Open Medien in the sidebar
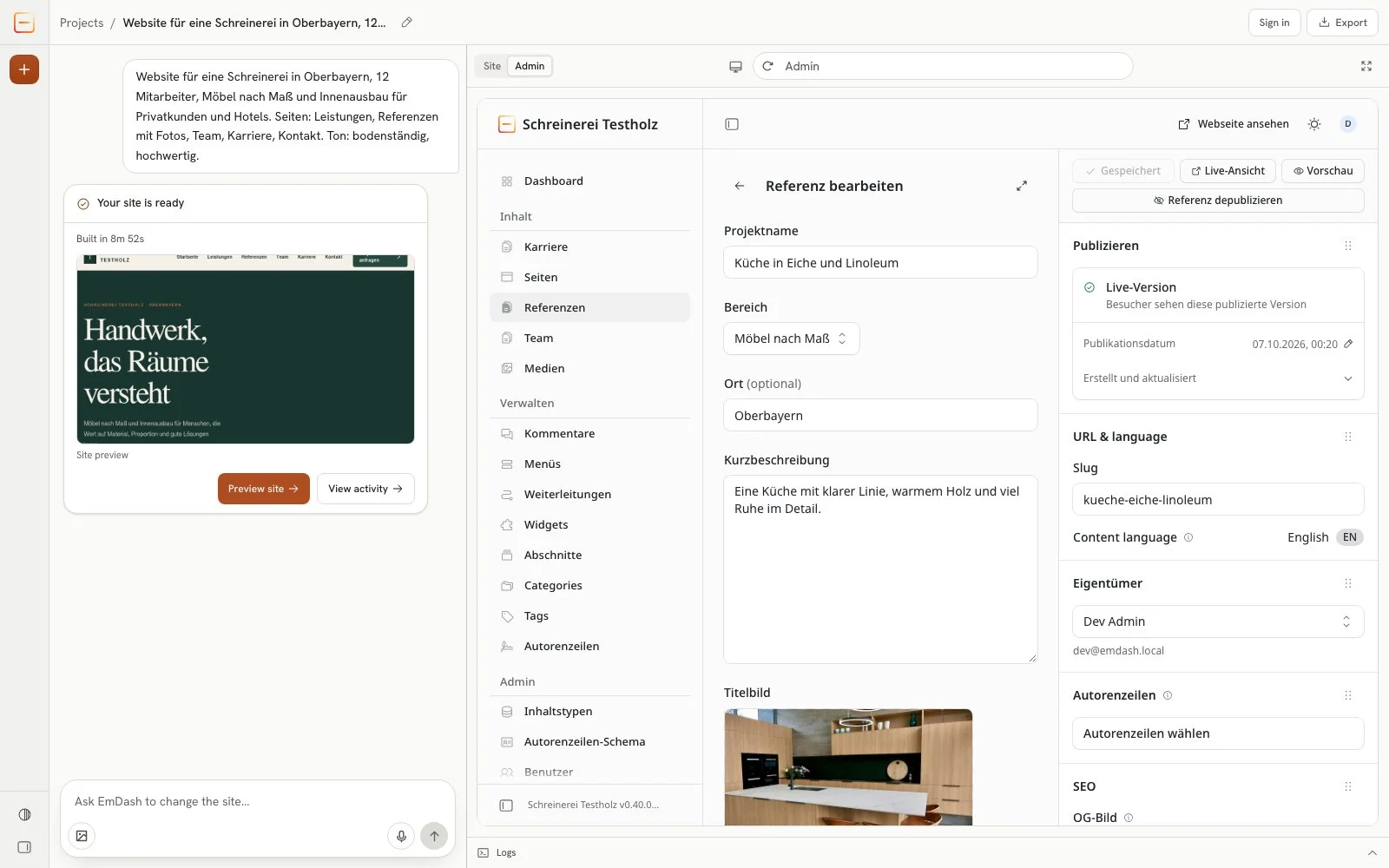 pyautogui.click(x=590, y=369)
